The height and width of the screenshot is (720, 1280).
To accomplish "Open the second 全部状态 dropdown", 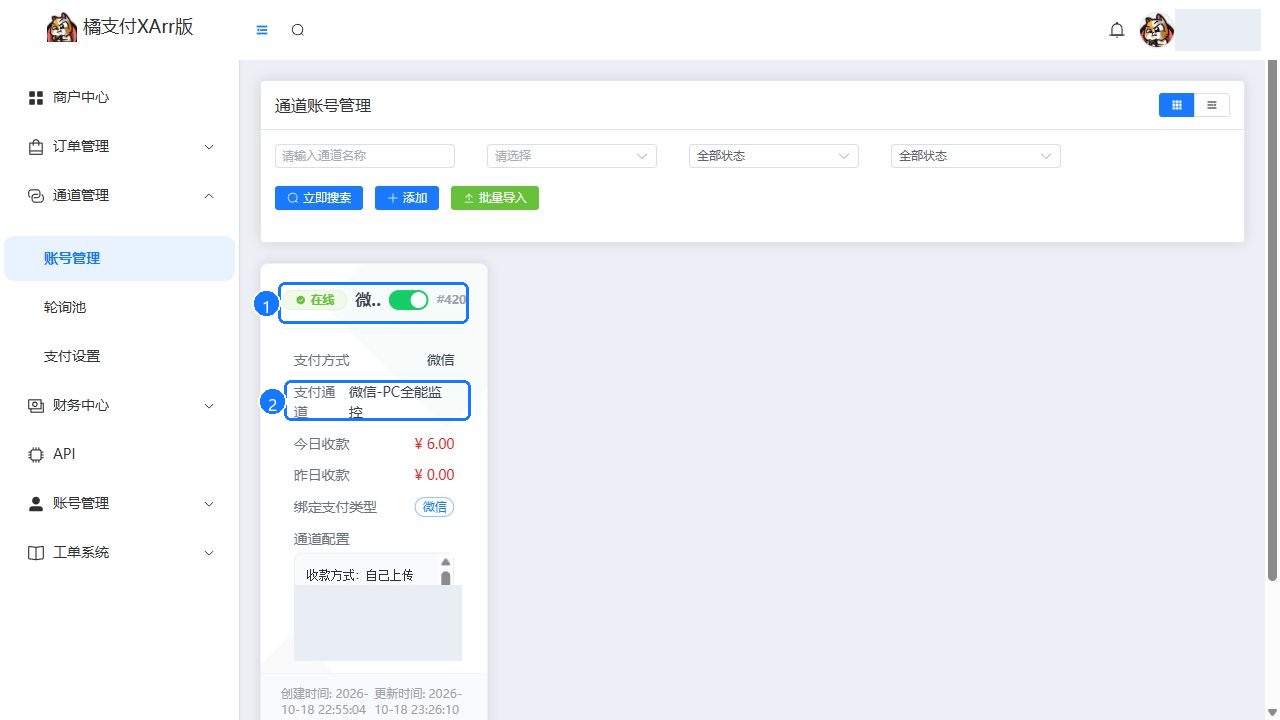I will tap(976, 156).
